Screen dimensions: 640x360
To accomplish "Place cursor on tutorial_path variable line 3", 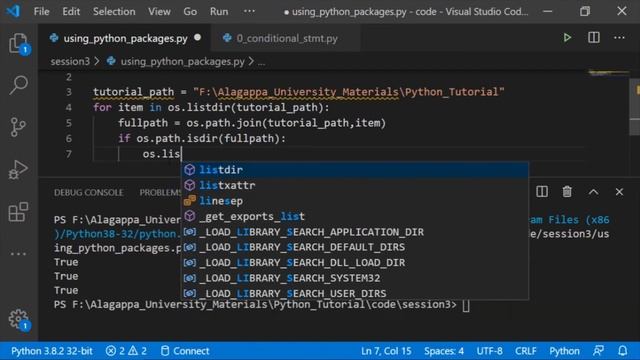I will pos(133,92).
